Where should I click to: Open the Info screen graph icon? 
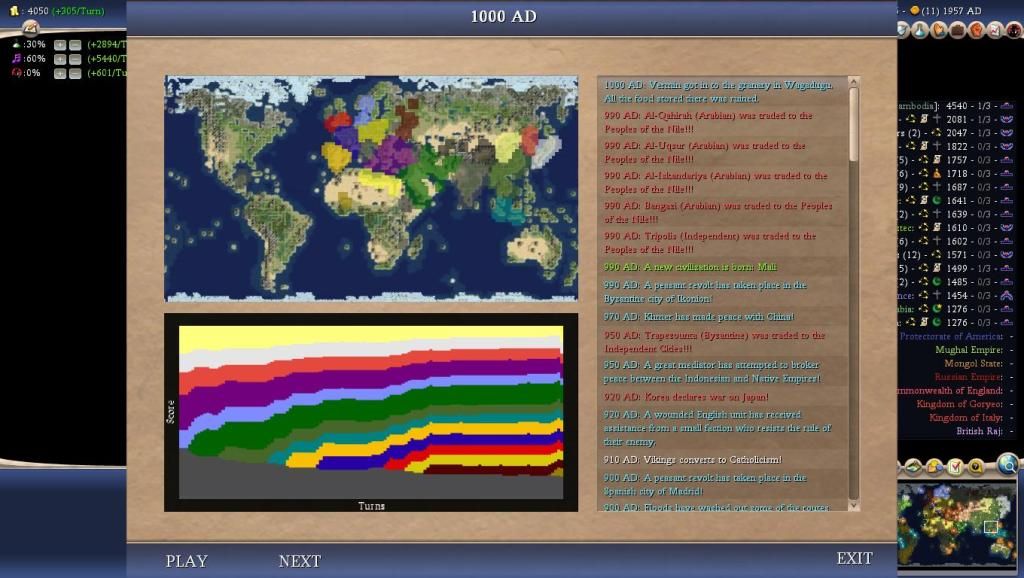[x=995, y=29]
